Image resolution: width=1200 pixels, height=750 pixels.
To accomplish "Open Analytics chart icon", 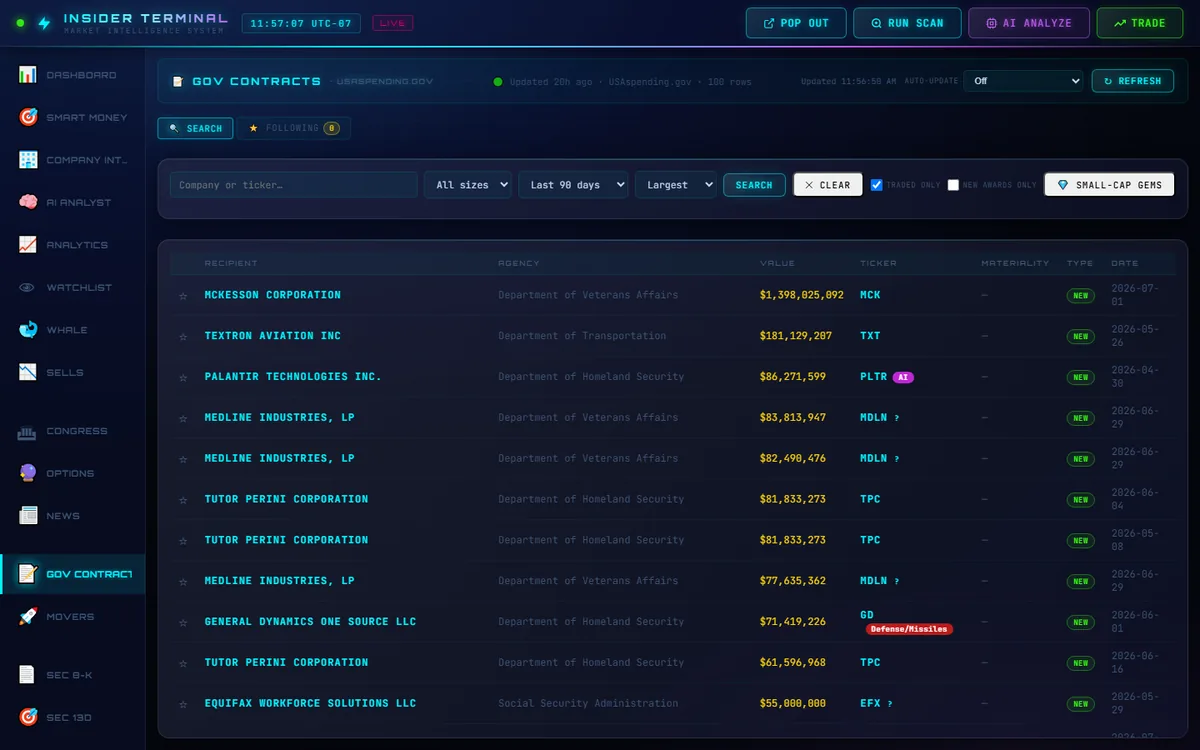I will [28, 245].
